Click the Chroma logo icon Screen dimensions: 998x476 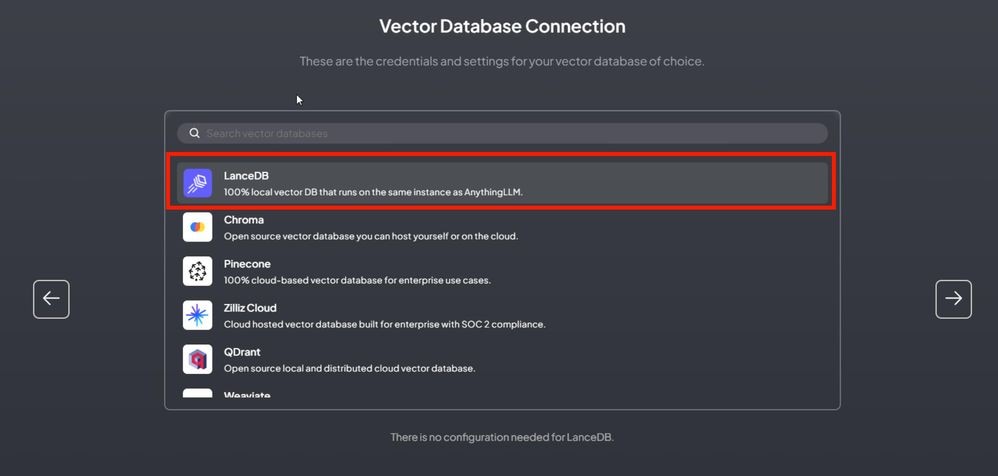pyautogui.click(x=197, y=227)
